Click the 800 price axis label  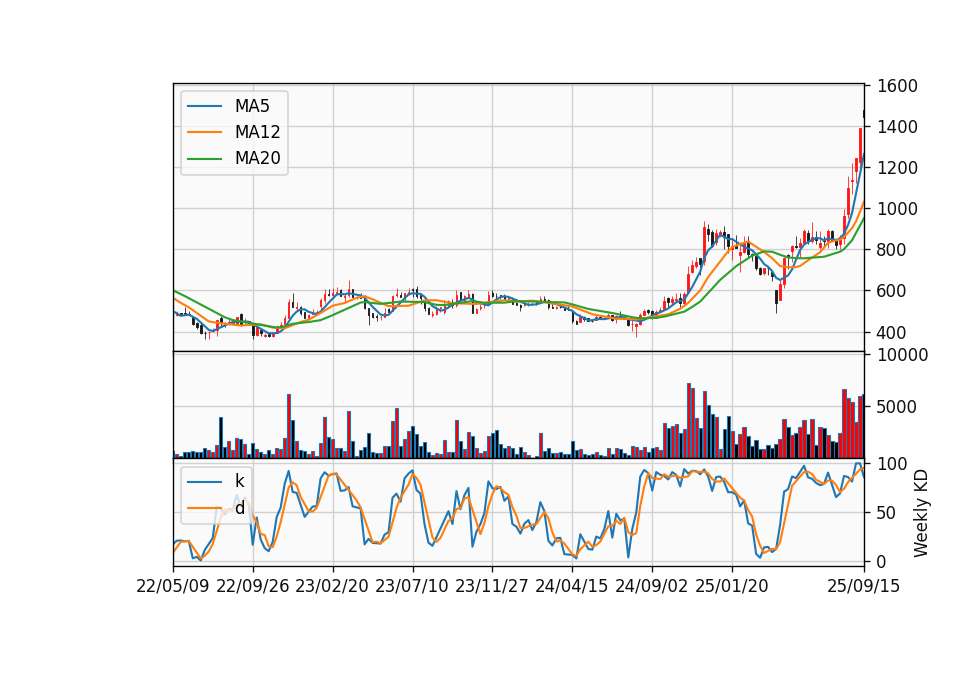coord(893,250)
